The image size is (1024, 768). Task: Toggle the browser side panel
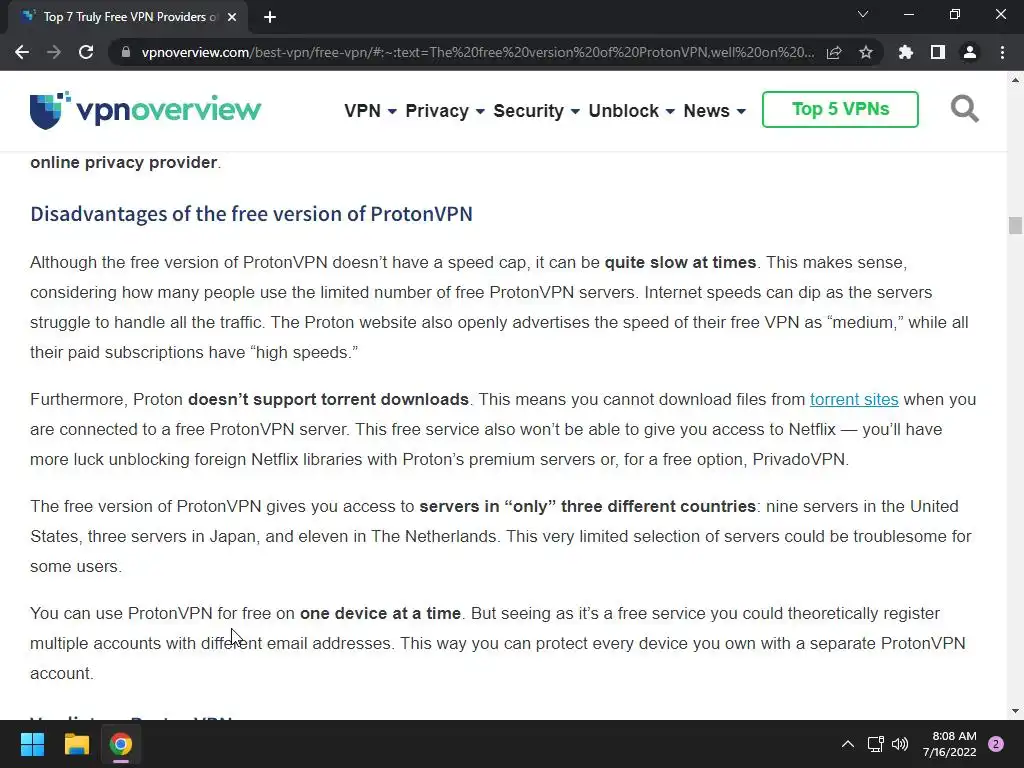click(x=938, y=52)
